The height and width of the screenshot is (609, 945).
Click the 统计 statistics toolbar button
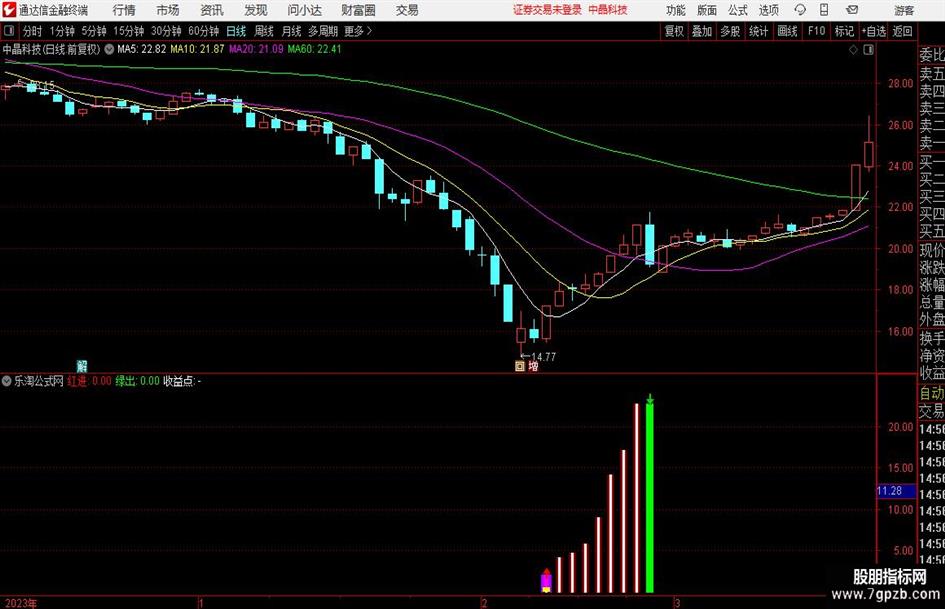758,31
